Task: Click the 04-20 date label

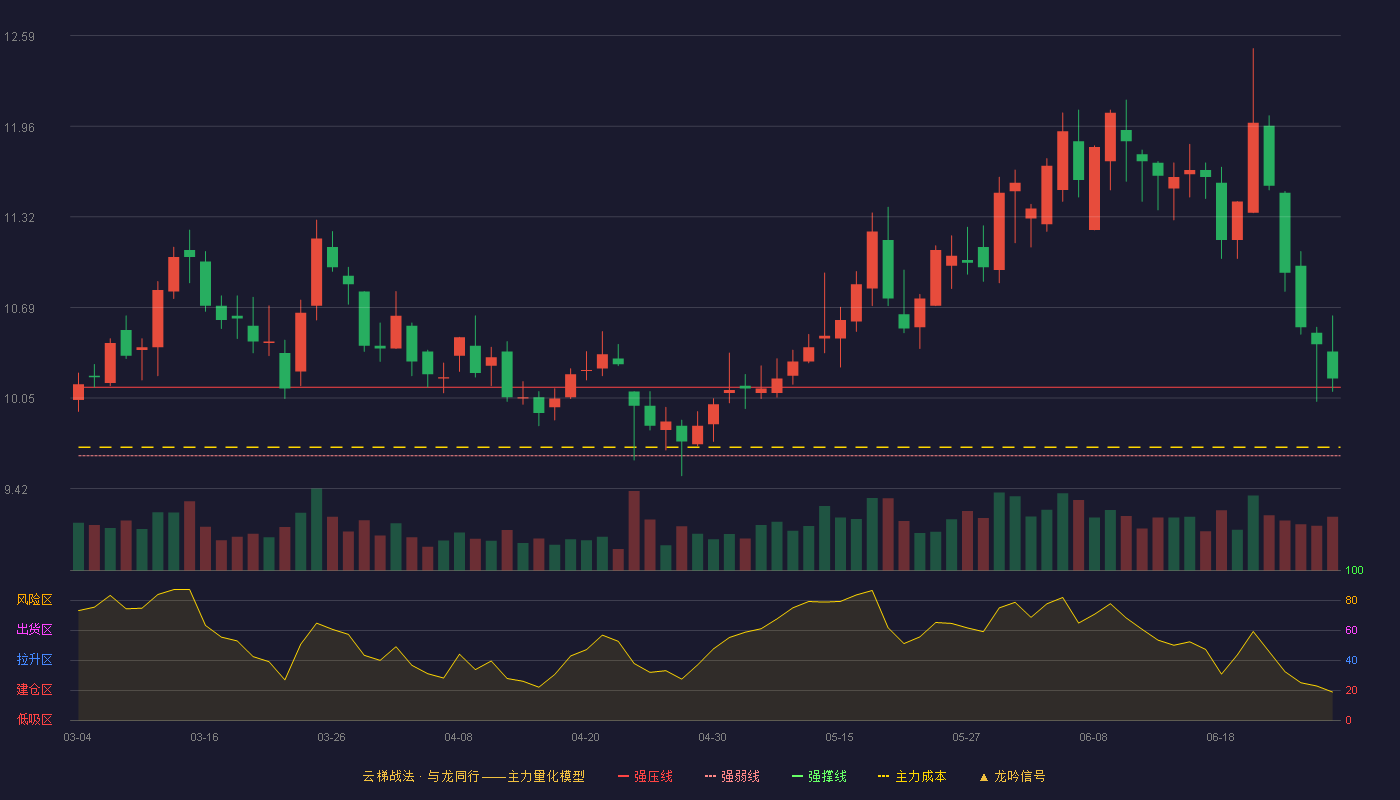Action: pyautogui.click(x=585, y=737)
